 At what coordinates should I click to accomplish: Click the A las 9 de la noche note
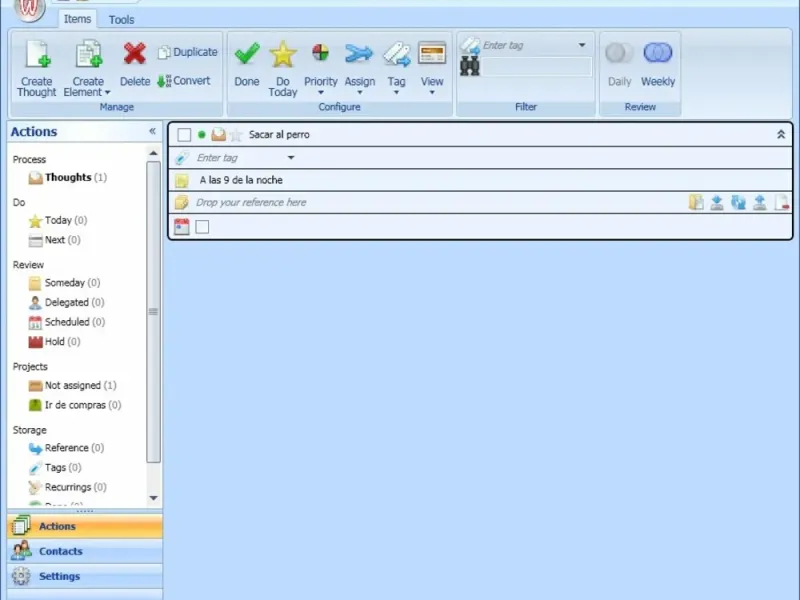241,180
